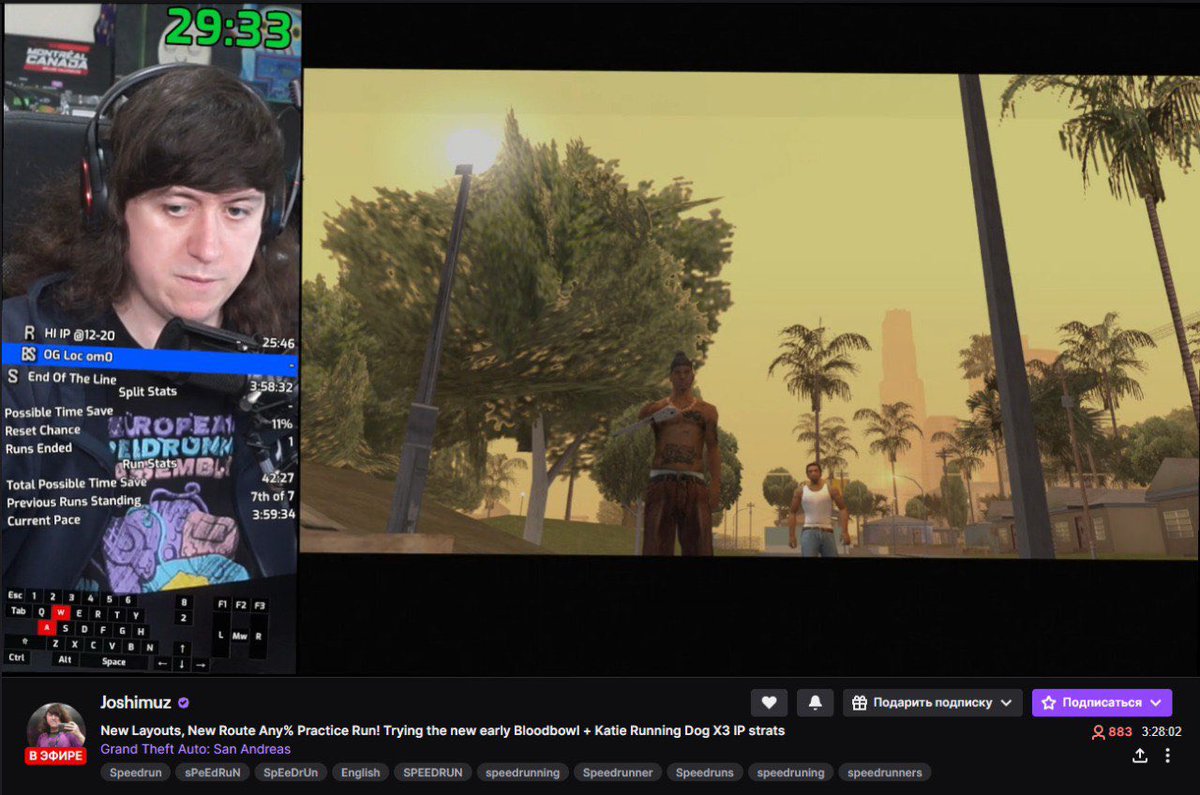Select the all-caps 'SPEEDRUN' tag
This screenshot has width=1200, height=795.
tap(433, 772)
